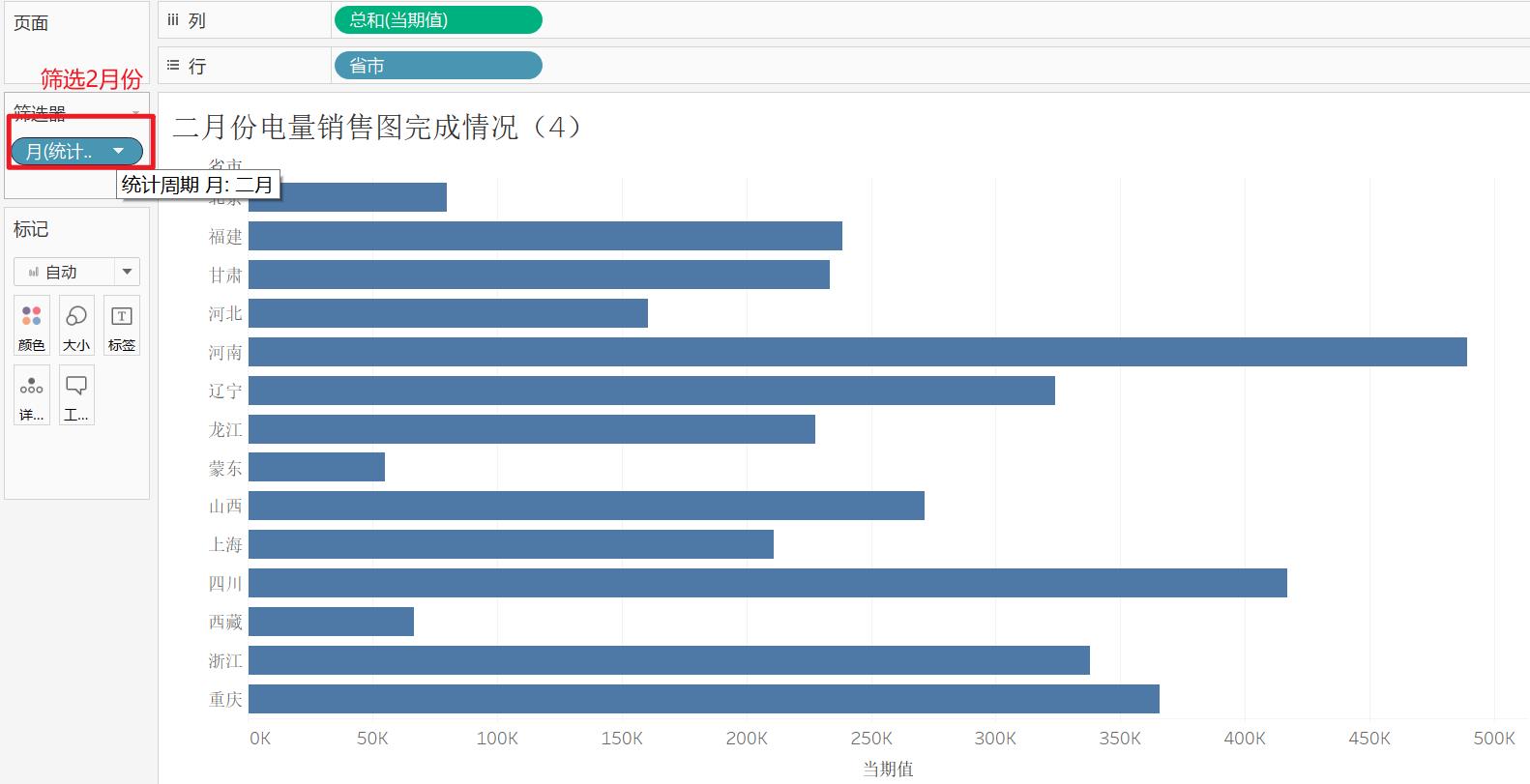
Task: Select the 上海 bar
Action: click(511, 544)
